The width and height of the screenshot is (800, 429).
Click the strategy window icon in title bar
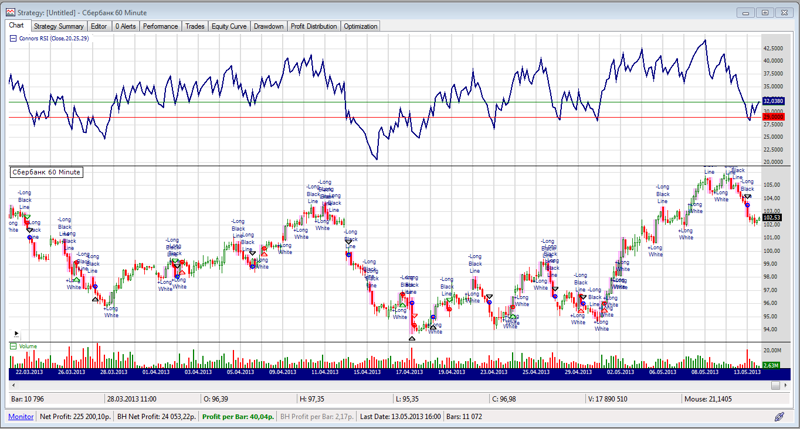pos(9,10)
